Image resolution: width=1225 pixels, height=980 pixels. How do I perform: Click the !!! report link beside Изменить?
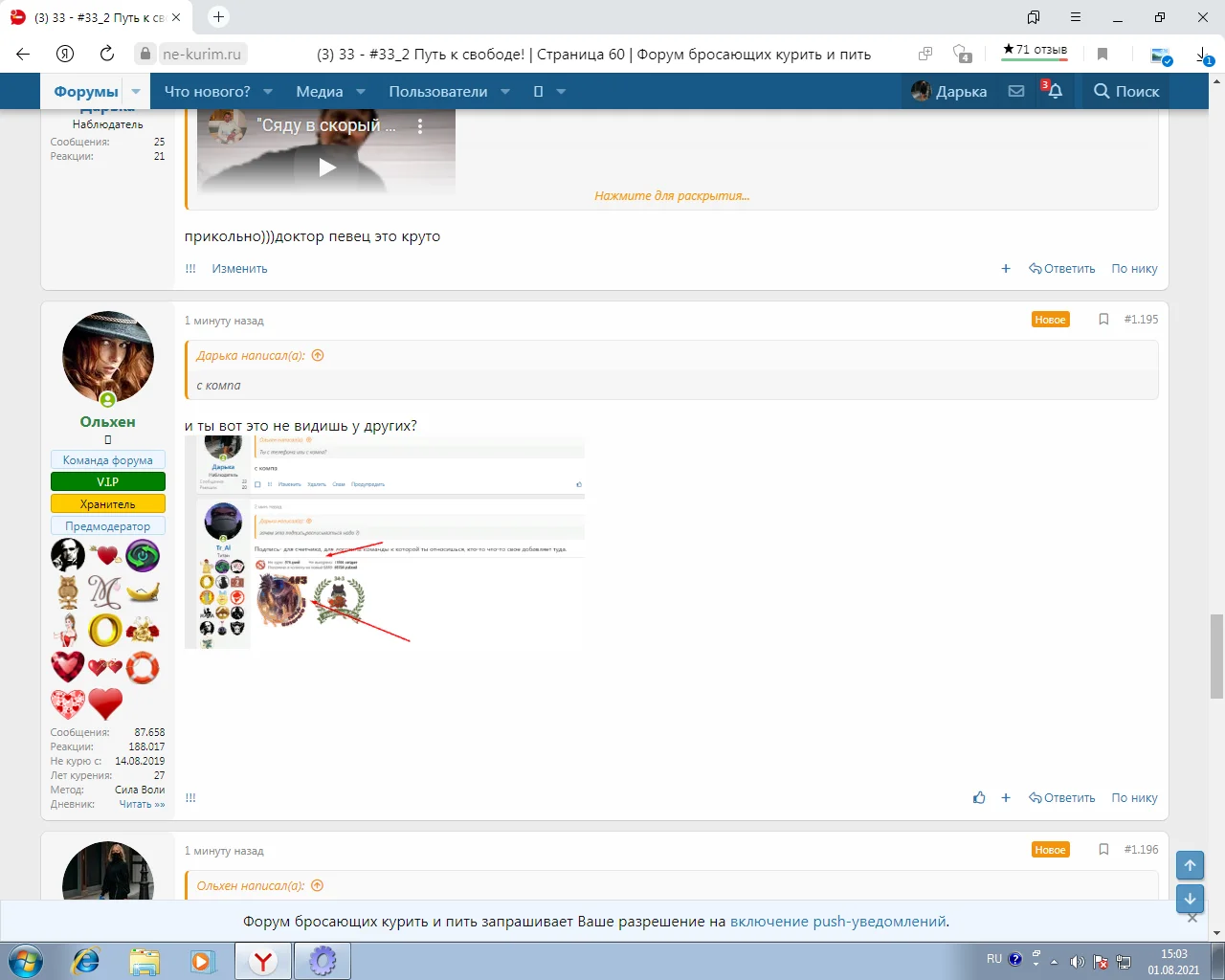coord(190,269)
